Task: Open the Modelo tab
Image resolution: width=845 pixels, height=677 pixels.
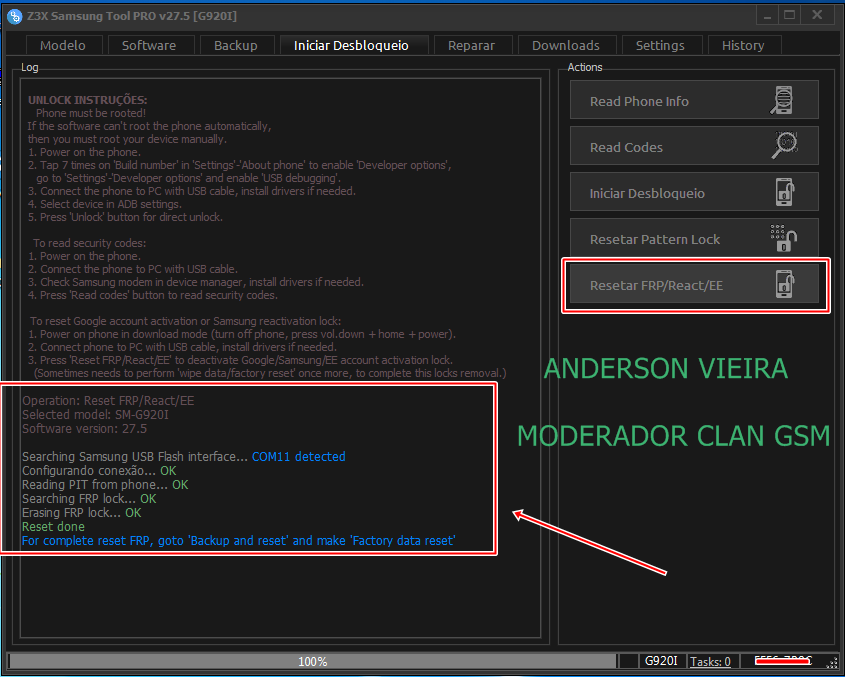Action: pyautogui.click(x=64, y=45)
